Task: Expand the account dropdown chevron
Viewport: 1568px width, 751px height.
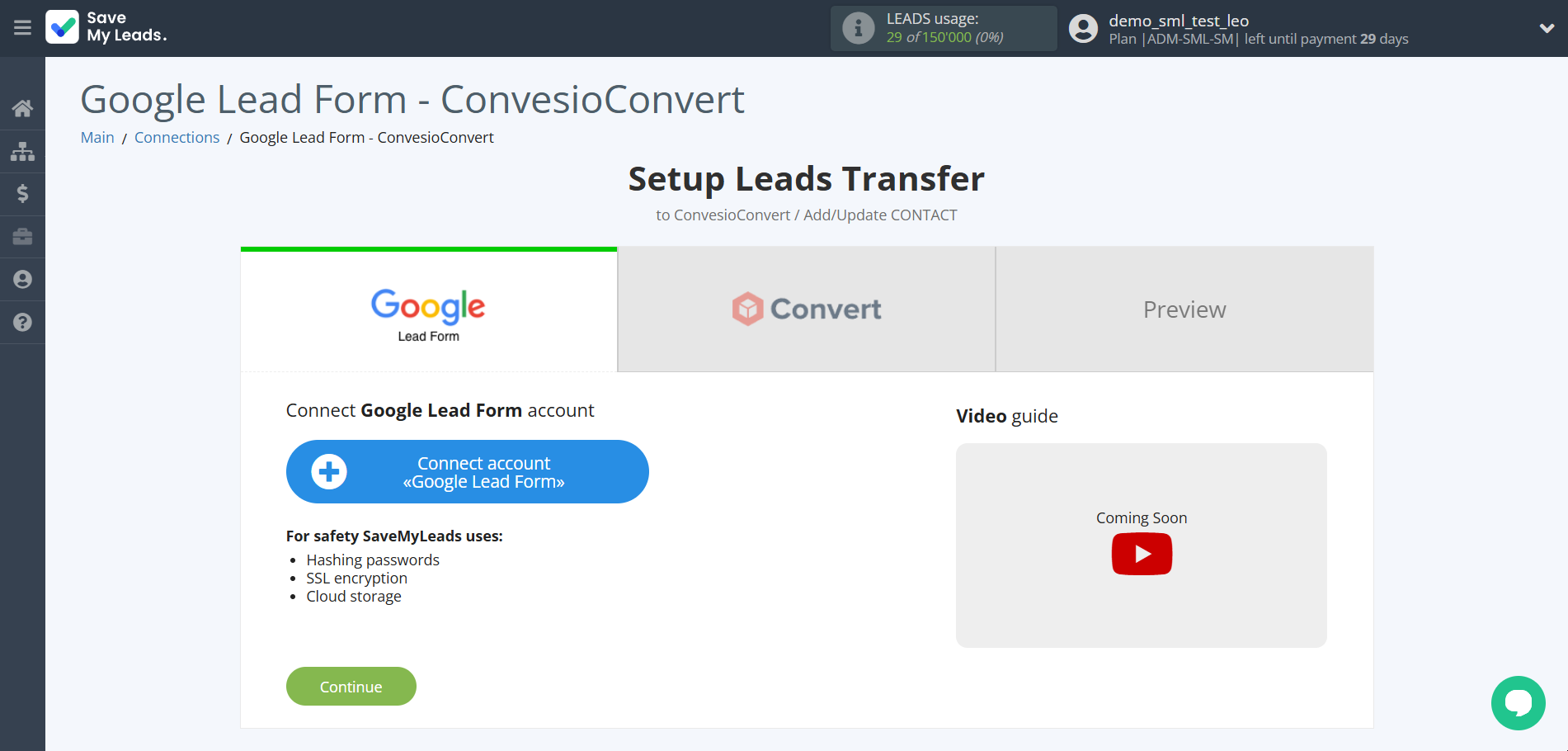Action: 1547,28
